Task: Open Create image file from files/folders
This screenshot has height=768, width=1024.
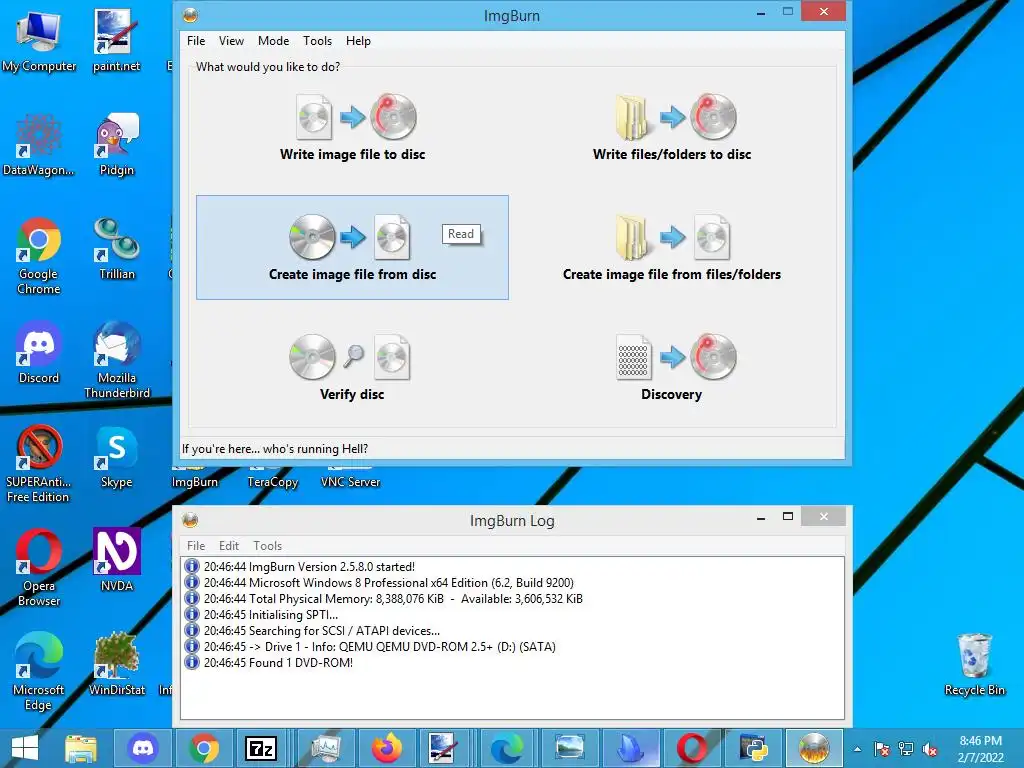Action: pyautogui.click(x=671, y=248)
